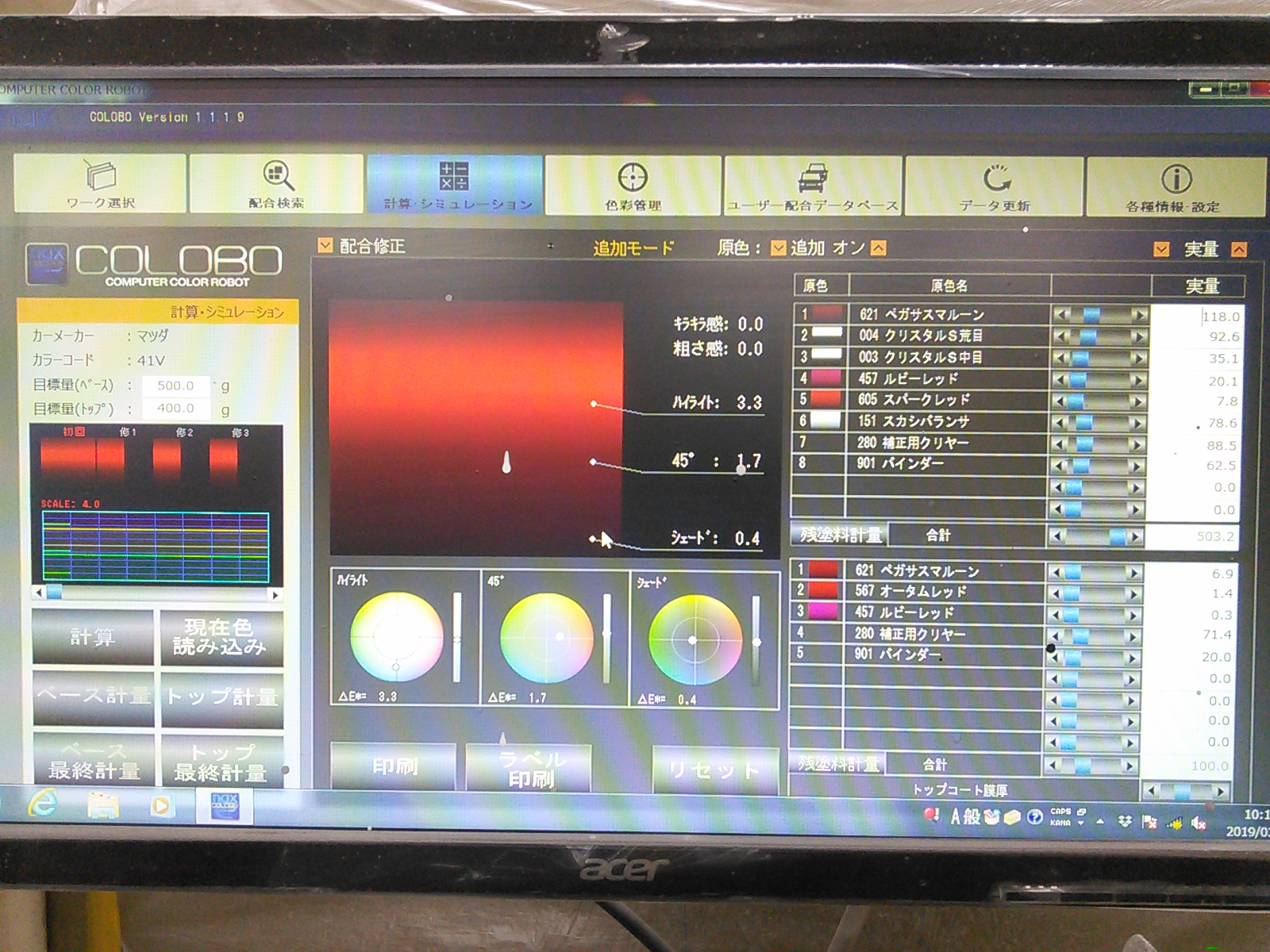Click the 45° brightness vertical slider

coord(606,639)
